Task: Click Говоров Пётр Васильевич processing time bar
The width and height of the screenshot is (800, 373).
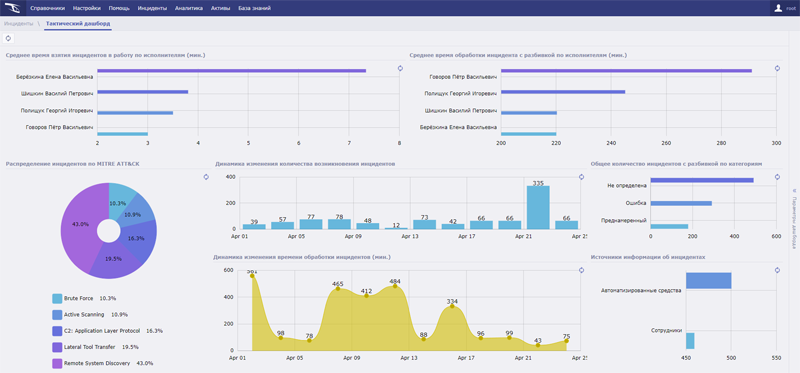Action: point(627,70)
